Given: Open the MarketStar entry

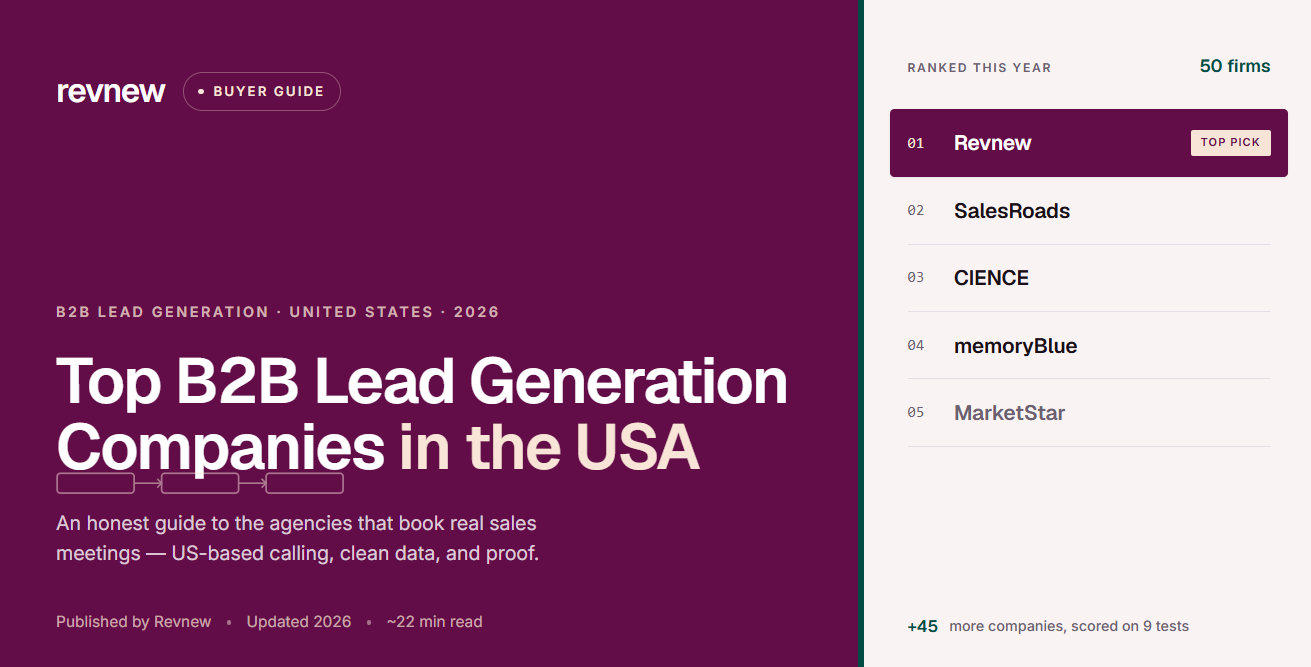Looking at the screenshot, I should pyautogui.click(x=1009, y=413).
